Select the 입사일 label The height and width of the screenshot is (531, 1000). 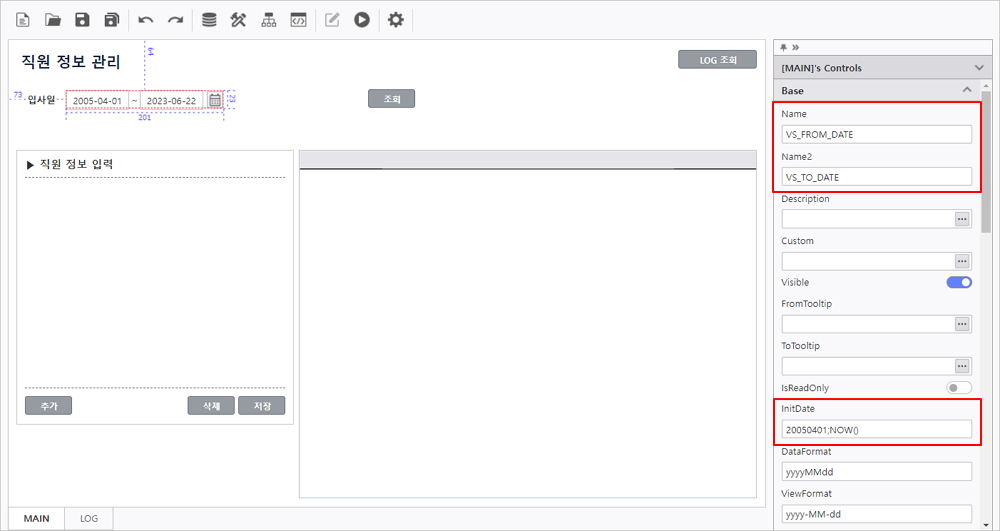point(41,100)
